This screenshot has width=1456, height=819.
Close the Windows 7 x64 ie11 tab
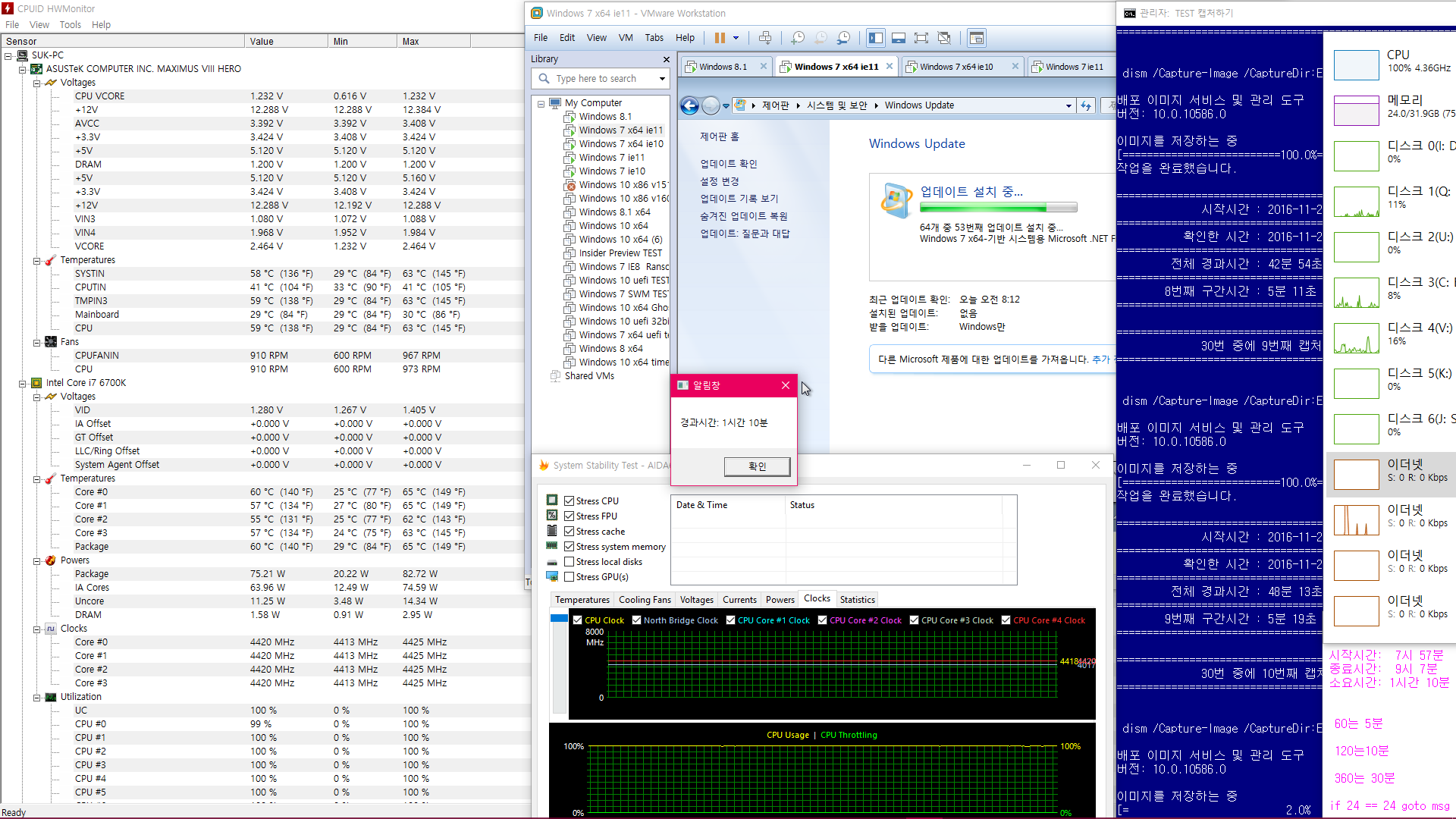(x=889, y=67)
